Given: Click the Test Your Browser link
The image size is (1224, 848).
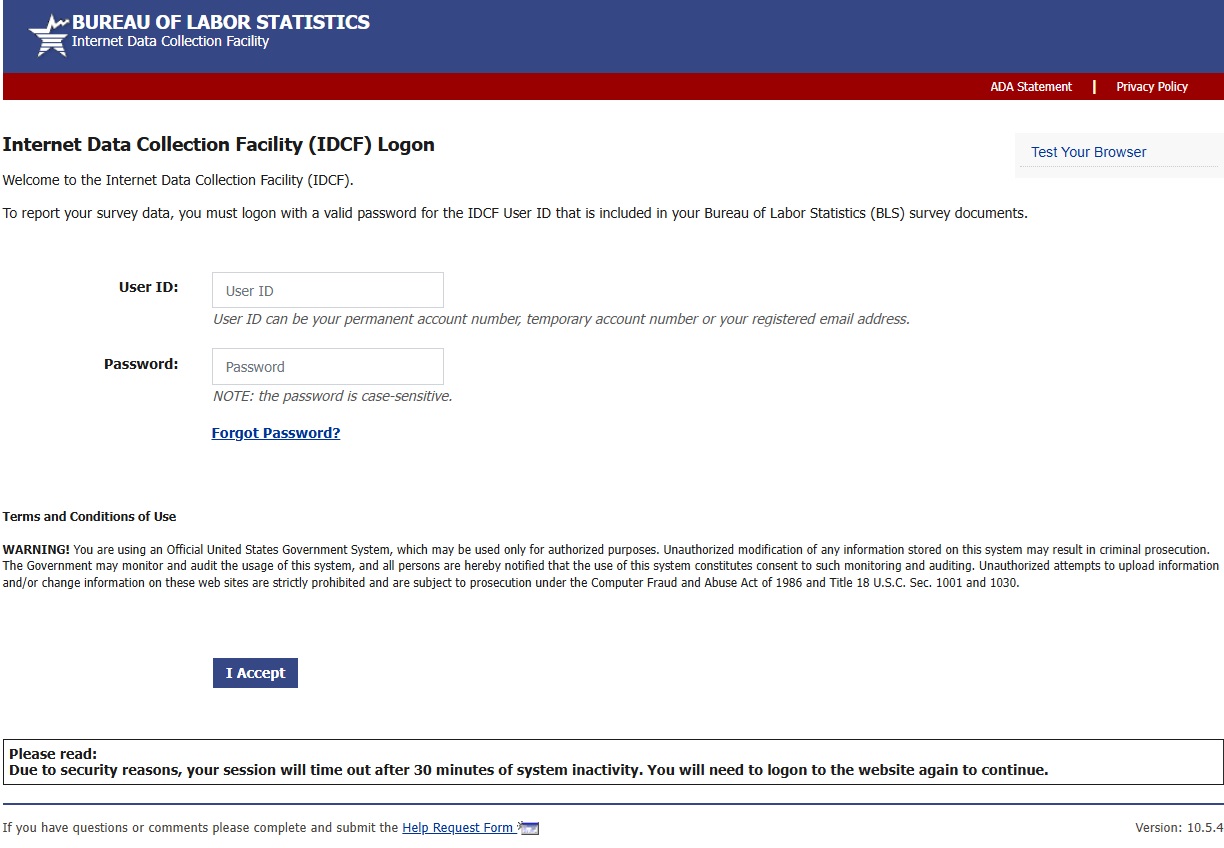Looking at the screenshot, I should click(x=1088, y=152).
